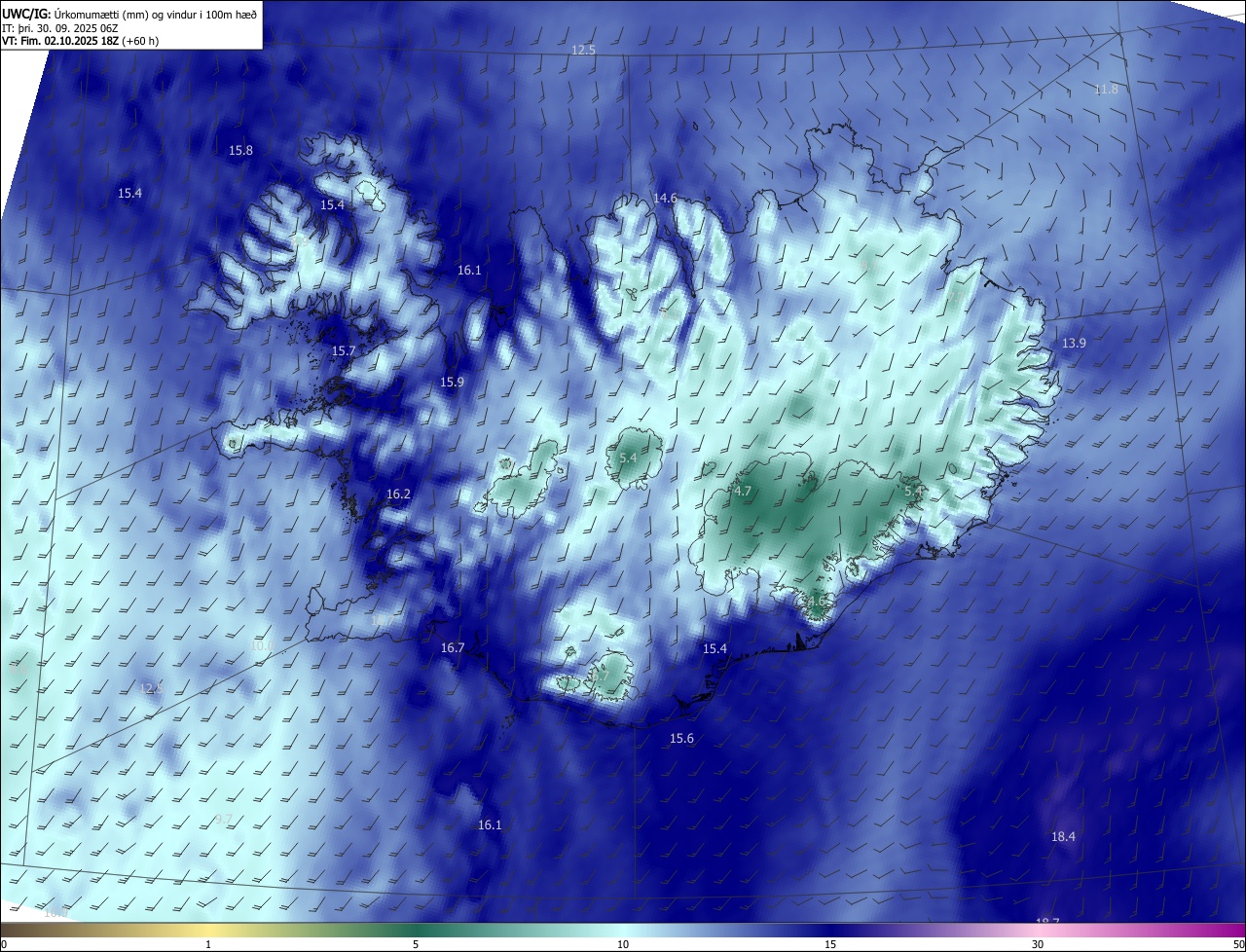This screenshot has height=952, width=1246.
Task: Click the '5' tick on the colour scale
Action: click(x=416, y=944)
